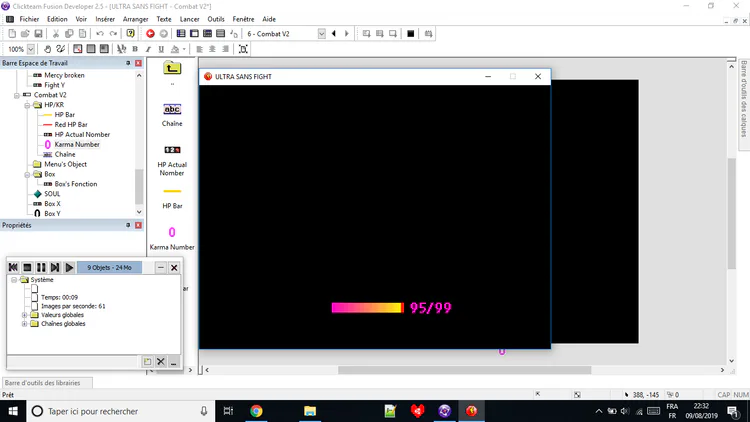Open the Lancer menu
The width and height of the screenshot is (750, 422).
point(189,19)
